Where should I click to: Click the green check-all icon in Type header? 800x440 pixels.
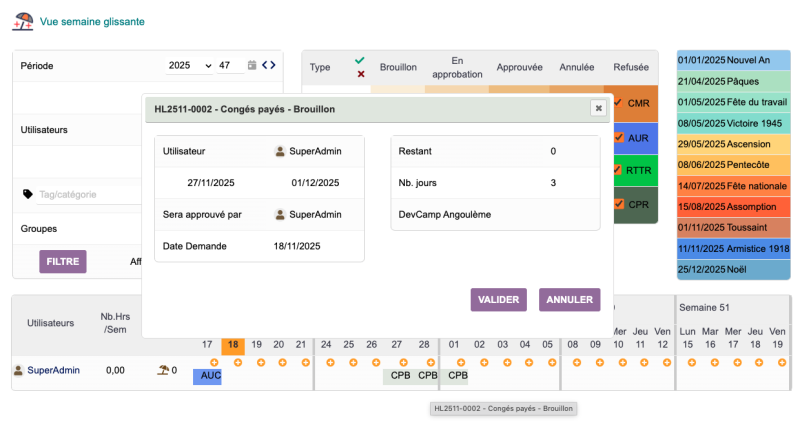coord(360,60)
